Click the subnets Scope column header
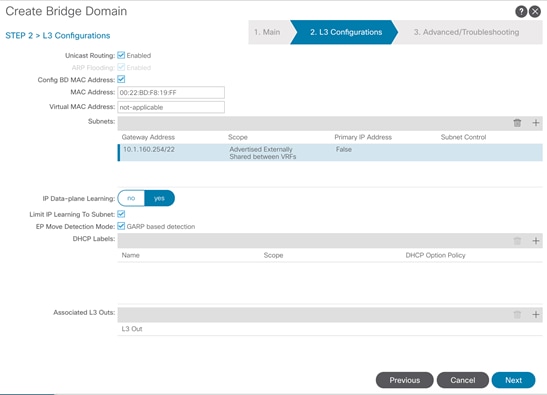This screenshot has width=547, height=395. [238, 137]
